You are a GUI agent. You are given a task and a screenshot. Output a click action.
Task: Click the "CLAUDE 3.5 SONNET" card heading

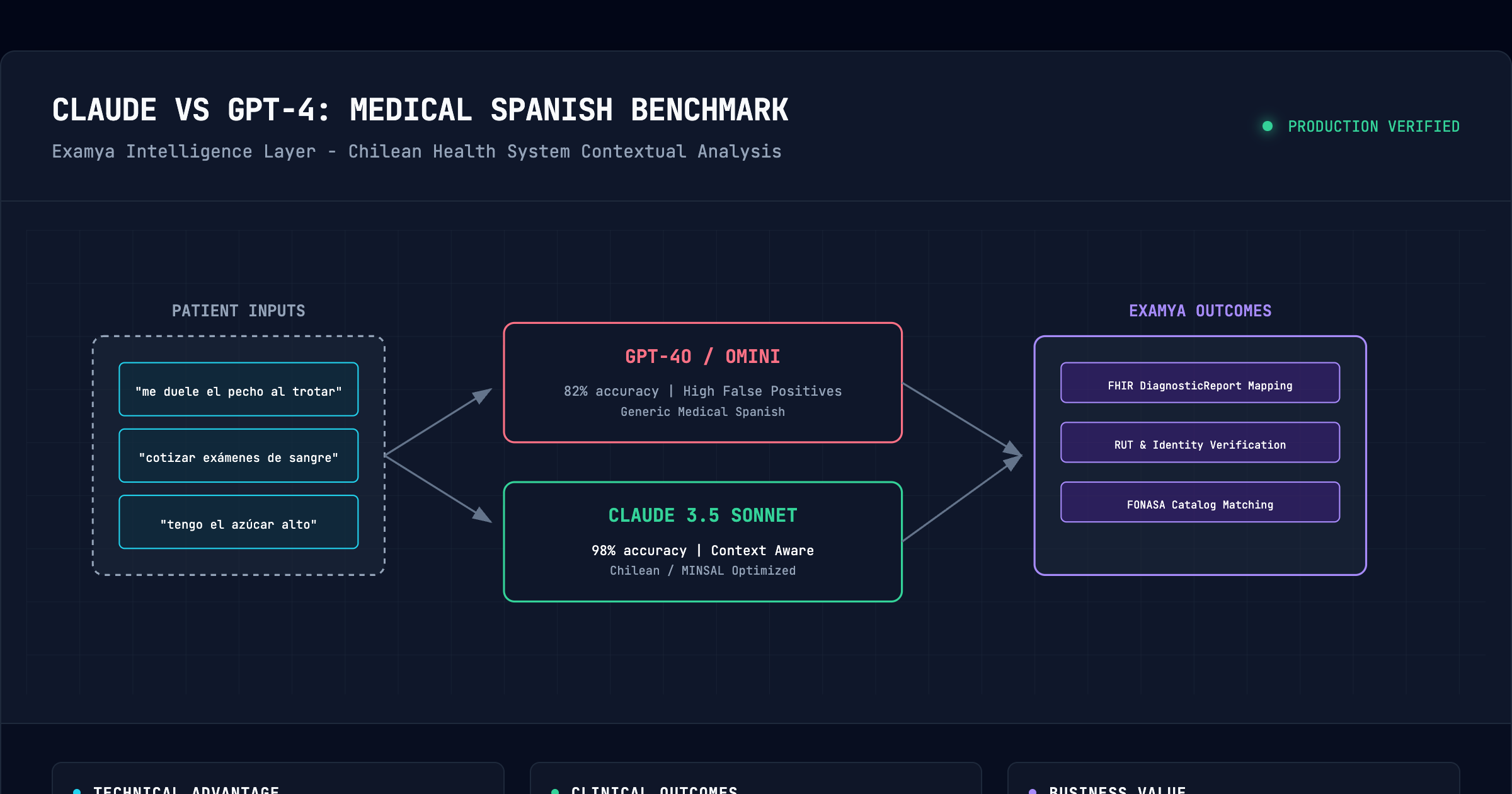[702, 515]
